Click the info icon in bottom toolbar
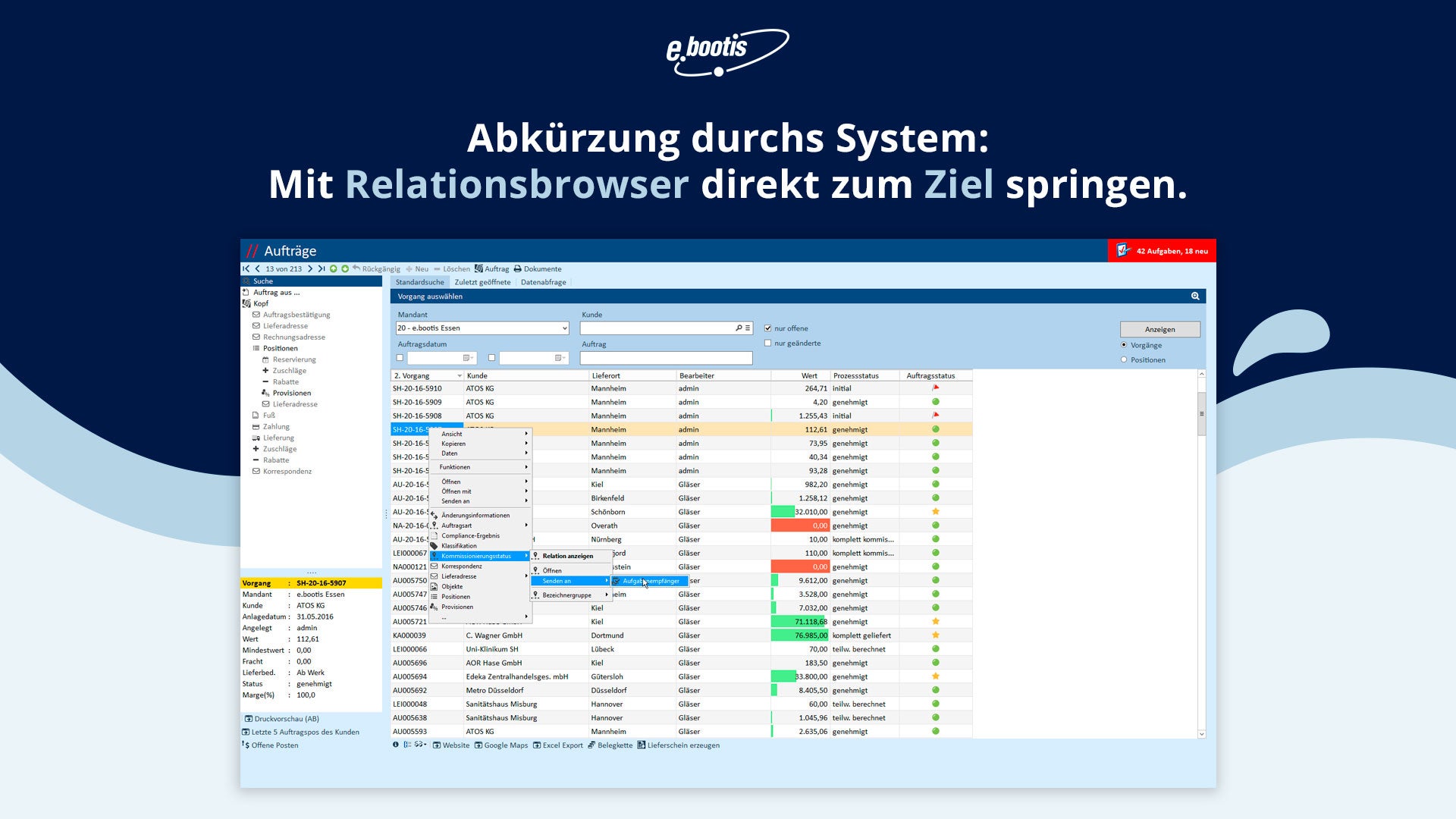The image size is (1456, 819). click(x=396, y=745)
